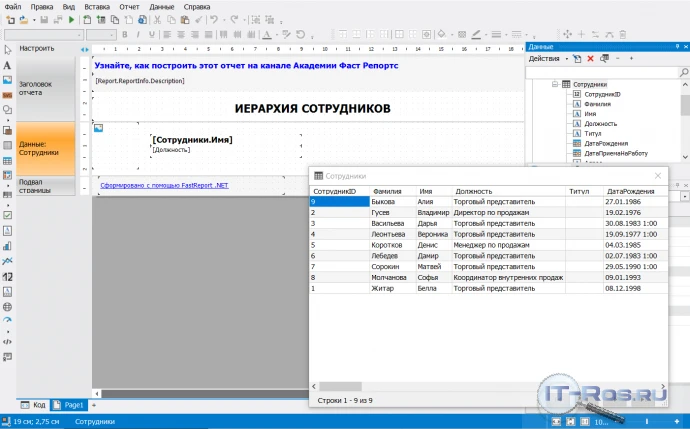Click red X delete icon in Data panel
Image resolution: width=690 pixels, height=429 pixels.
point(591,59)
